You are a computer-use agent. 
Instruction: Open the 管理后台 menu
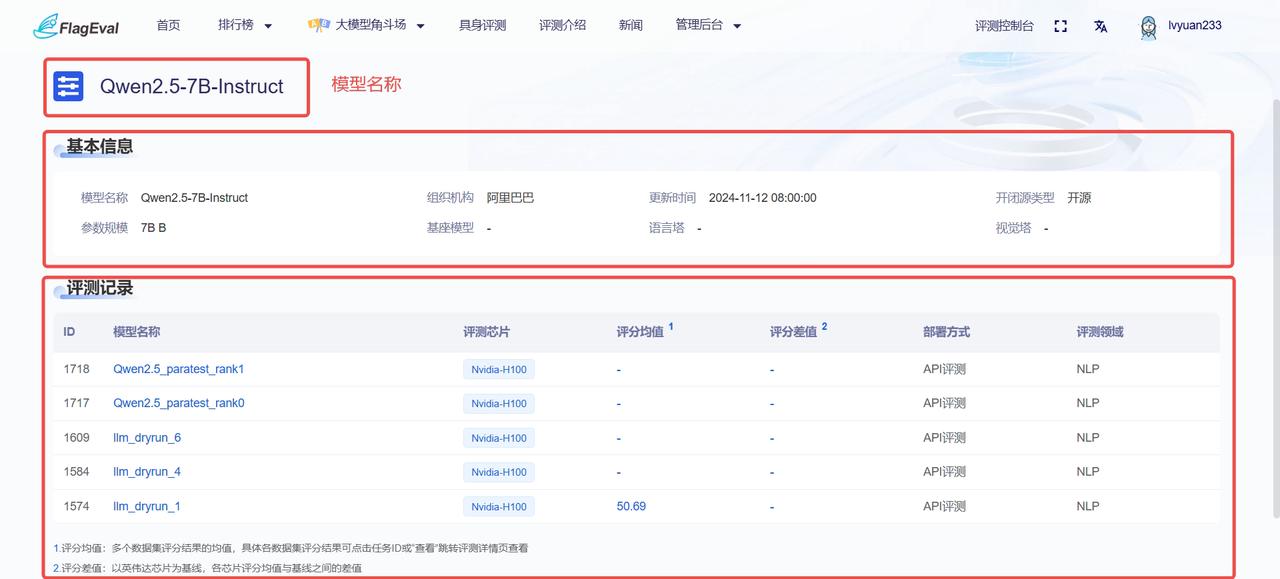click(699, 25)
